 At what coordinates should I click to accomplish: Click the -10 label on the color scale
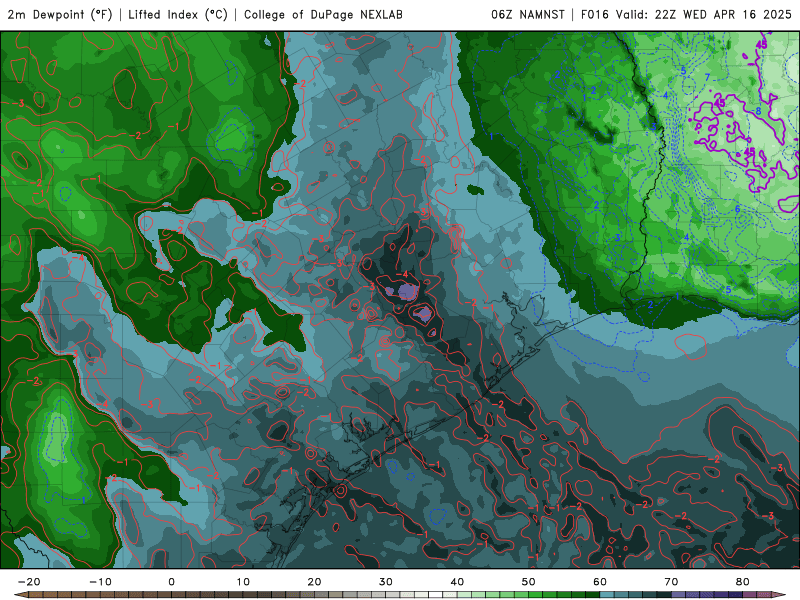[100, 582]
